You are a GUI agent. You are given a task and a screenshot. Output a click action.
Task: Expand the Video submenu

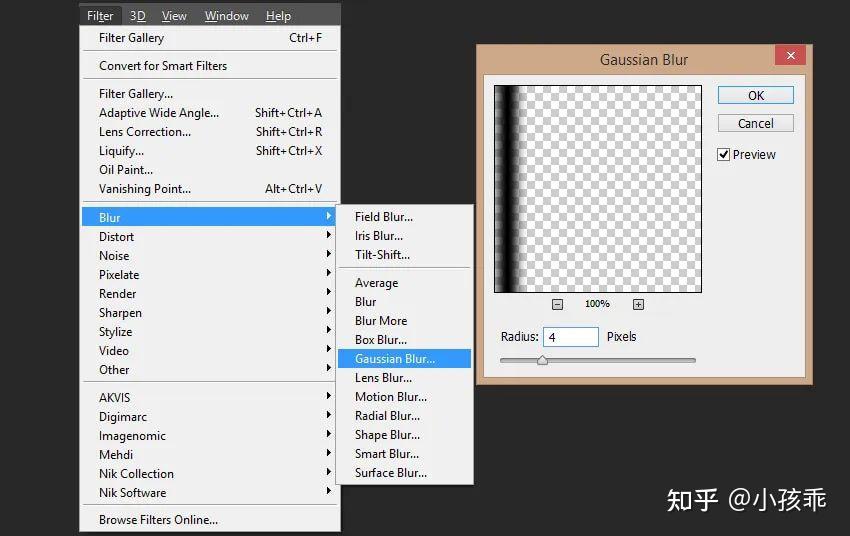tap(210, 350)
